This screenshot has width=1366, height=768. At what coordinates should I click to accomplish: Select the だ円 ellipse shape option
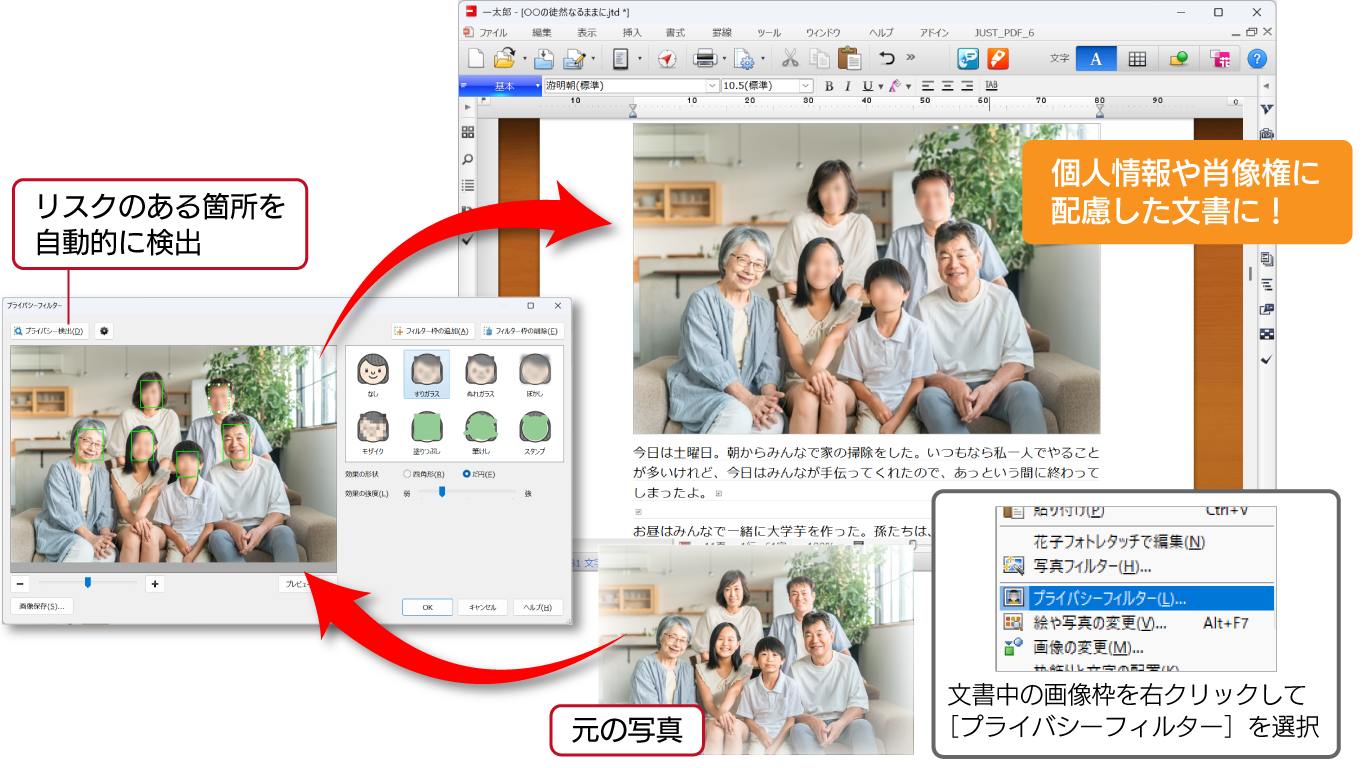pyautogui.click(x=467, y=473)
